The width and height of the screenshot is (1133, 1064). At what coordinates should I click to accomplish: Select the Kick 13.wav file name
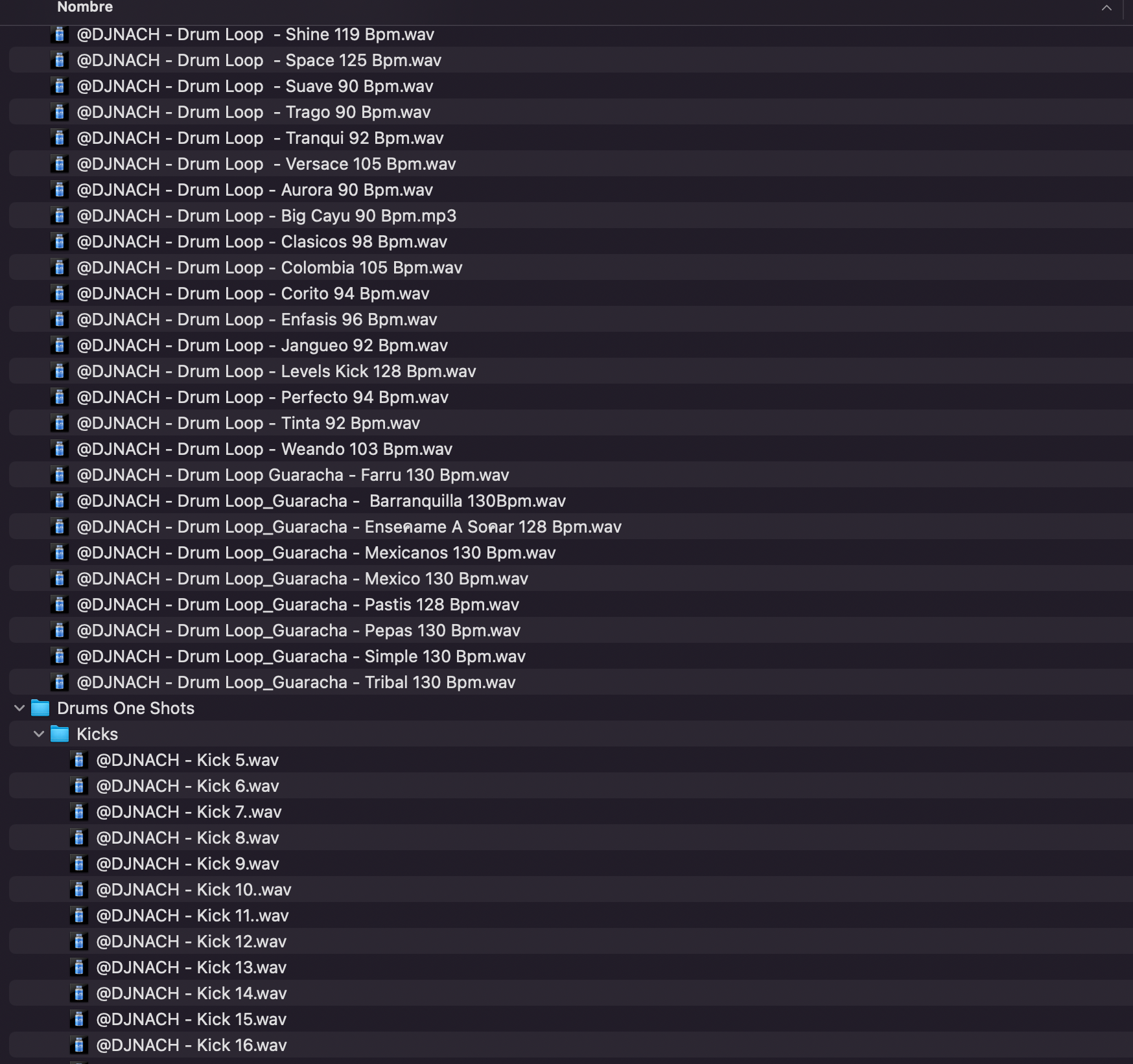point(191,967)
